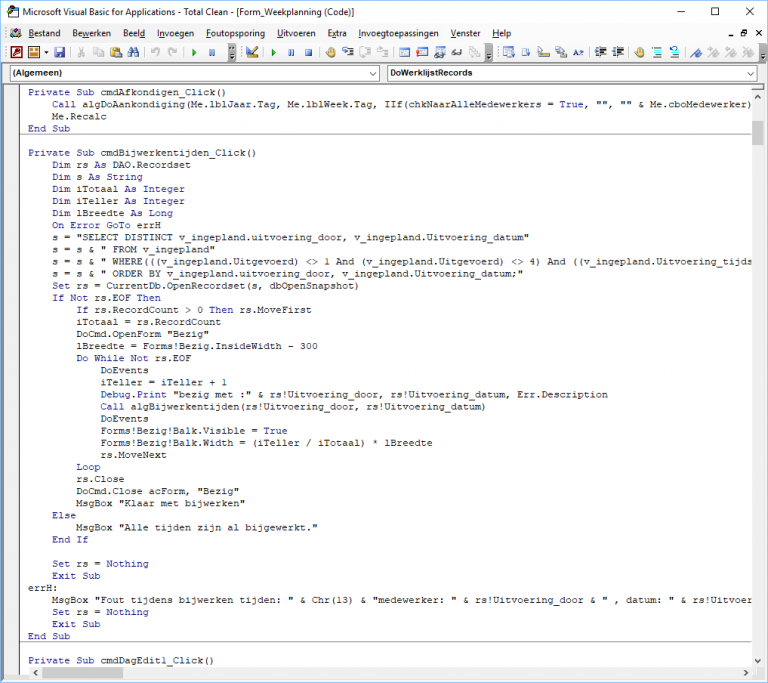
Task: Click the Run Sub green play button
Action: 273,52
